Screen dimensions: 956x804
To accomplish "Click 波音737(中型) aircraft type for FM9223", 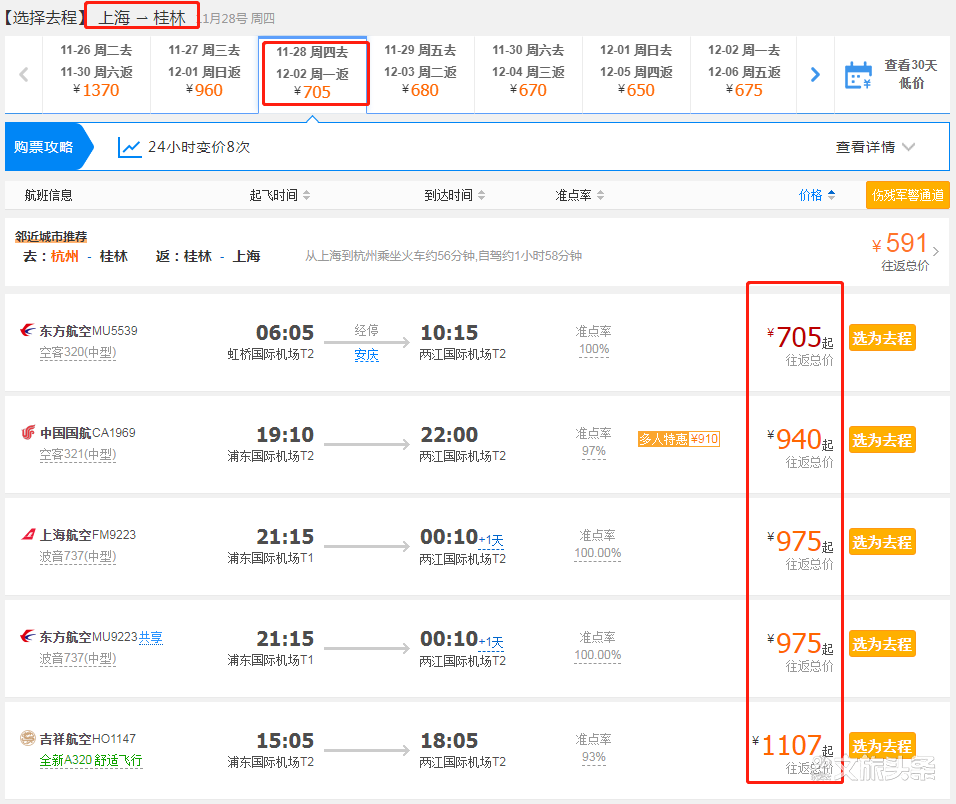I will point(77,556).
